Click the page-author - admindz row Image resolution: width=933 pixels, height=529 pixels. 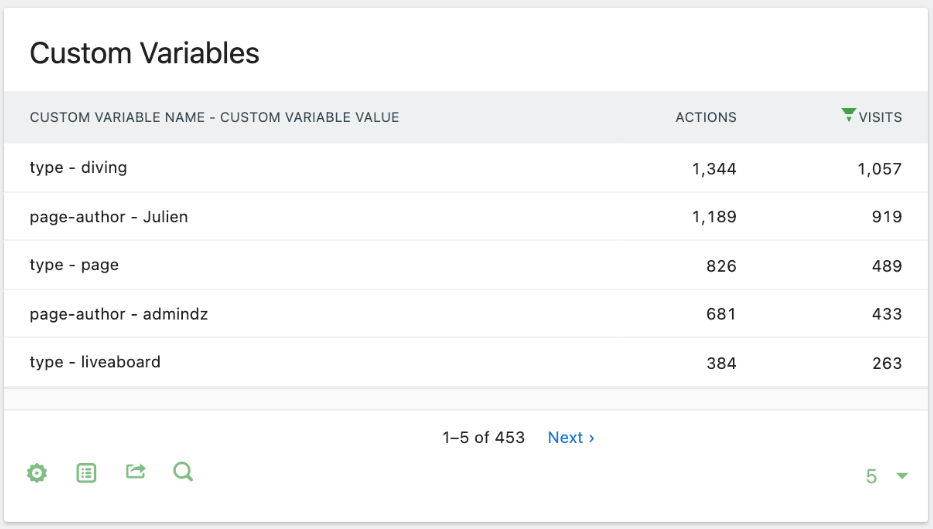118,314
